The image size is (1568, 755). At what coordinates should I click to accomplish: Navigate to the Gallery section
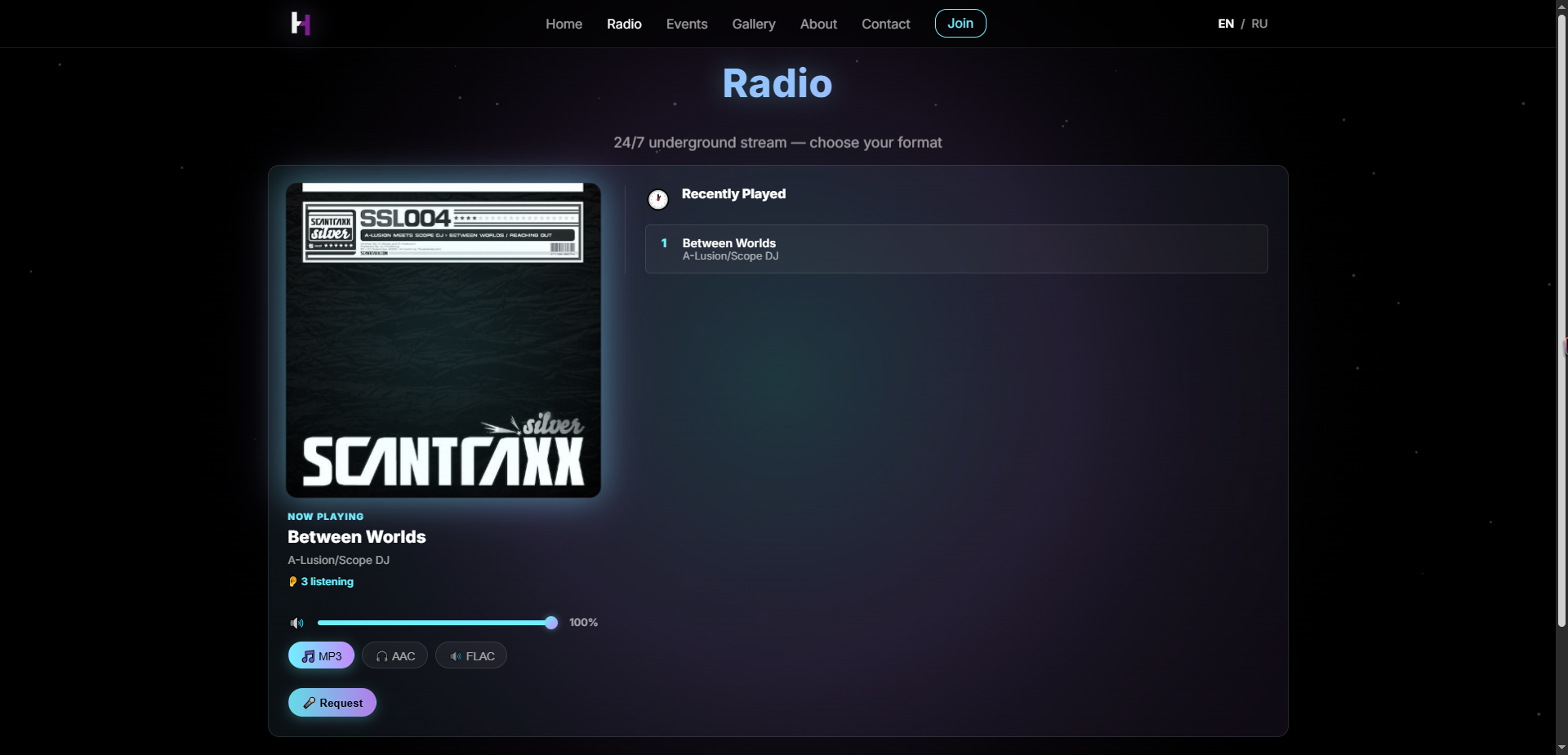tap(754, 24)
